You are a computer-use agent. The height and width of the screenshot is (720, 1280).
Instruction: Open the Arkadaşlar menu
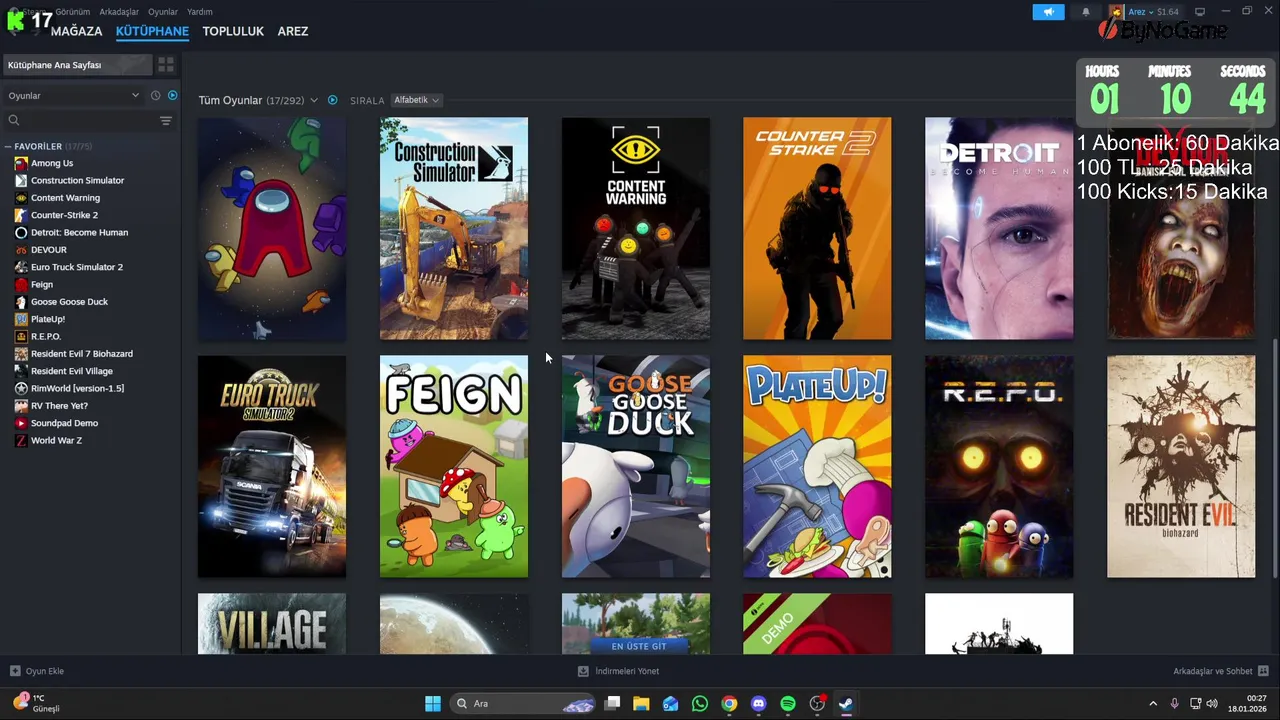tap(119, 12)
